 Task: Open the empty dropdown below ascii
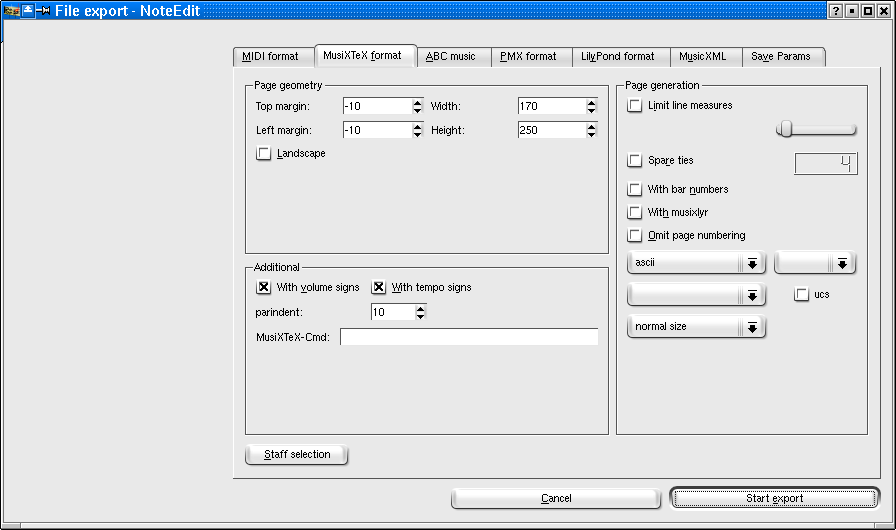click(x=696, y=295)
